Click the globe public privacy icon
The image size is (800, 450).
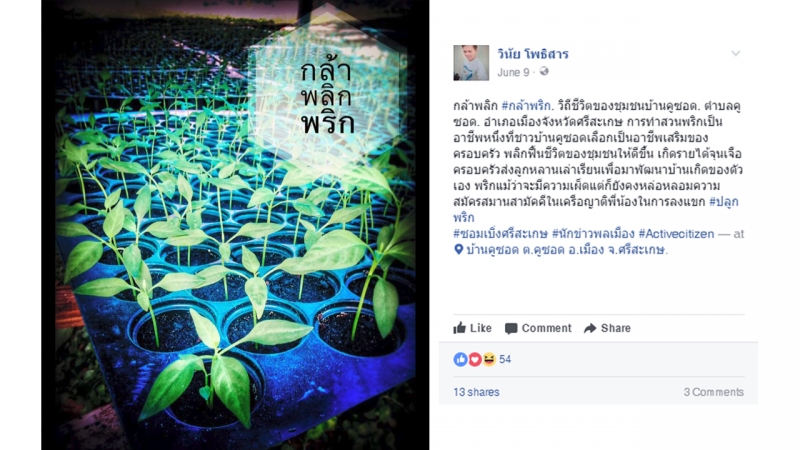pos(544,71)
